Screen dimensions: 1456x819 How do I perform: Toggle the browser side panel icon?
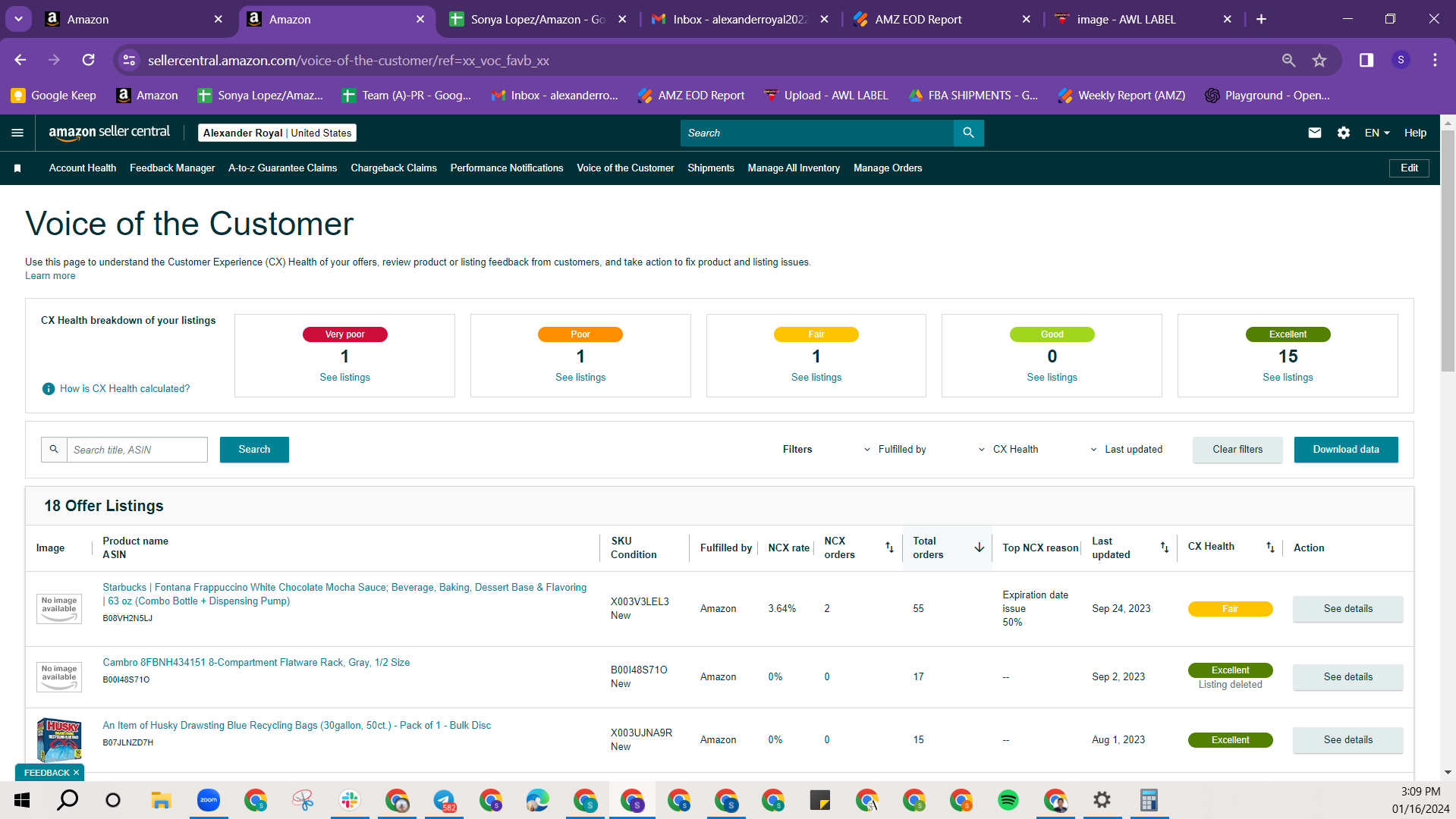pos(1366,60)
